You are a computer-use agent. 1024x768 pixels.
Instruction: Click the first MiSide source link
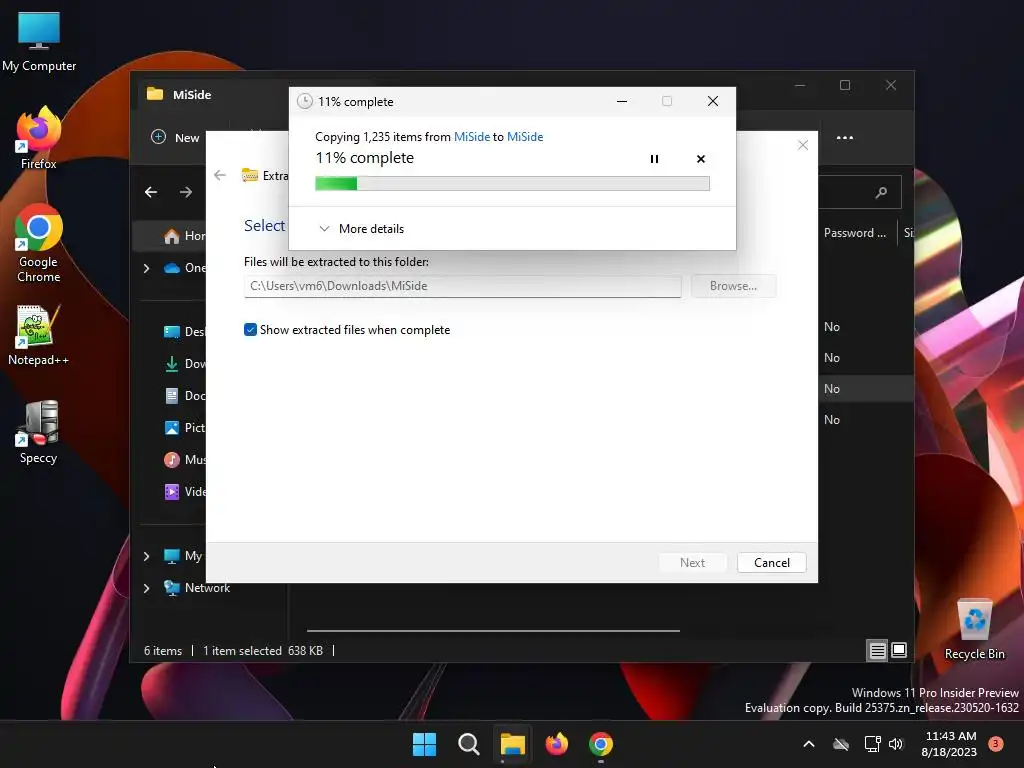(472, 136)
